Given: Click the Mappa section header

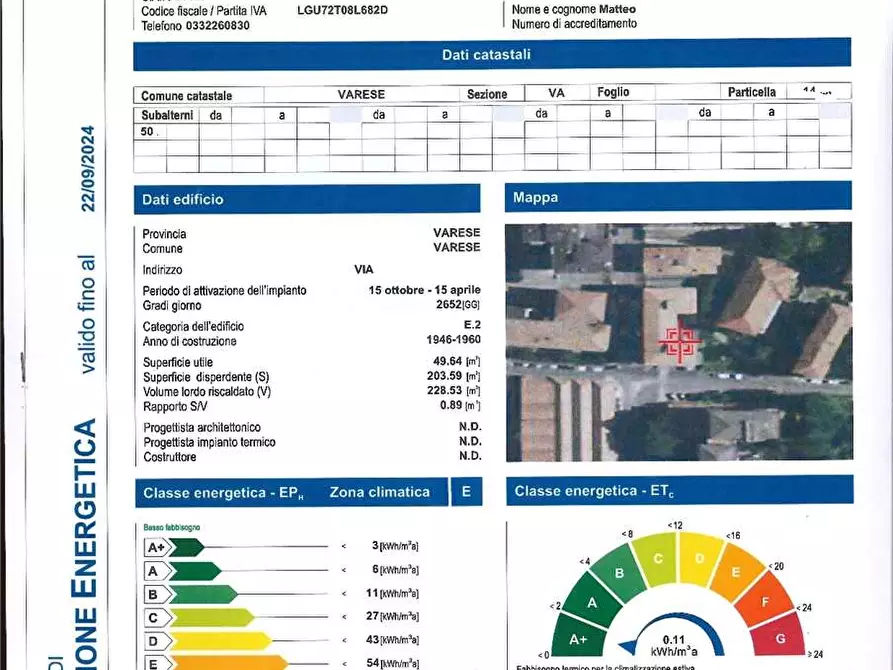Looking at the screenshot, I should pos(678,197).
